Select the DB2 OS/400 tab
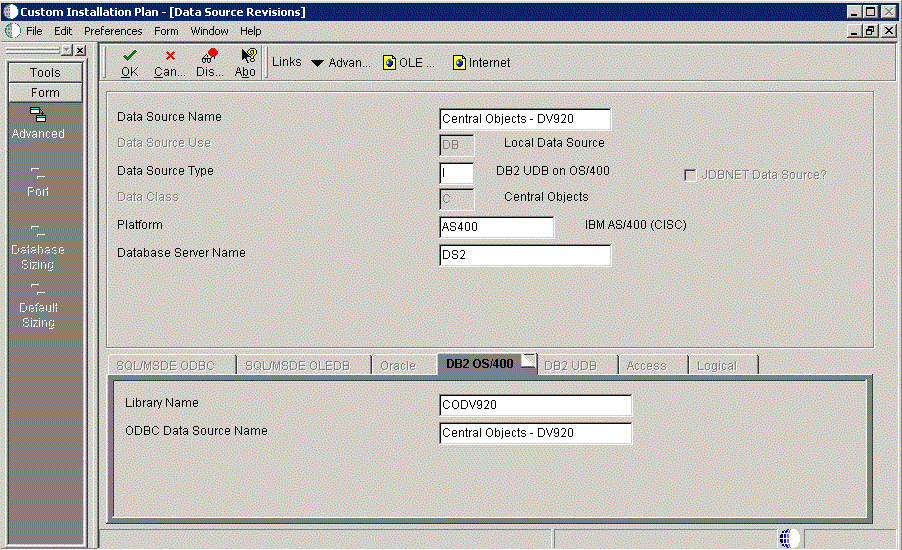902x550 pixels. tap(487, 364)
